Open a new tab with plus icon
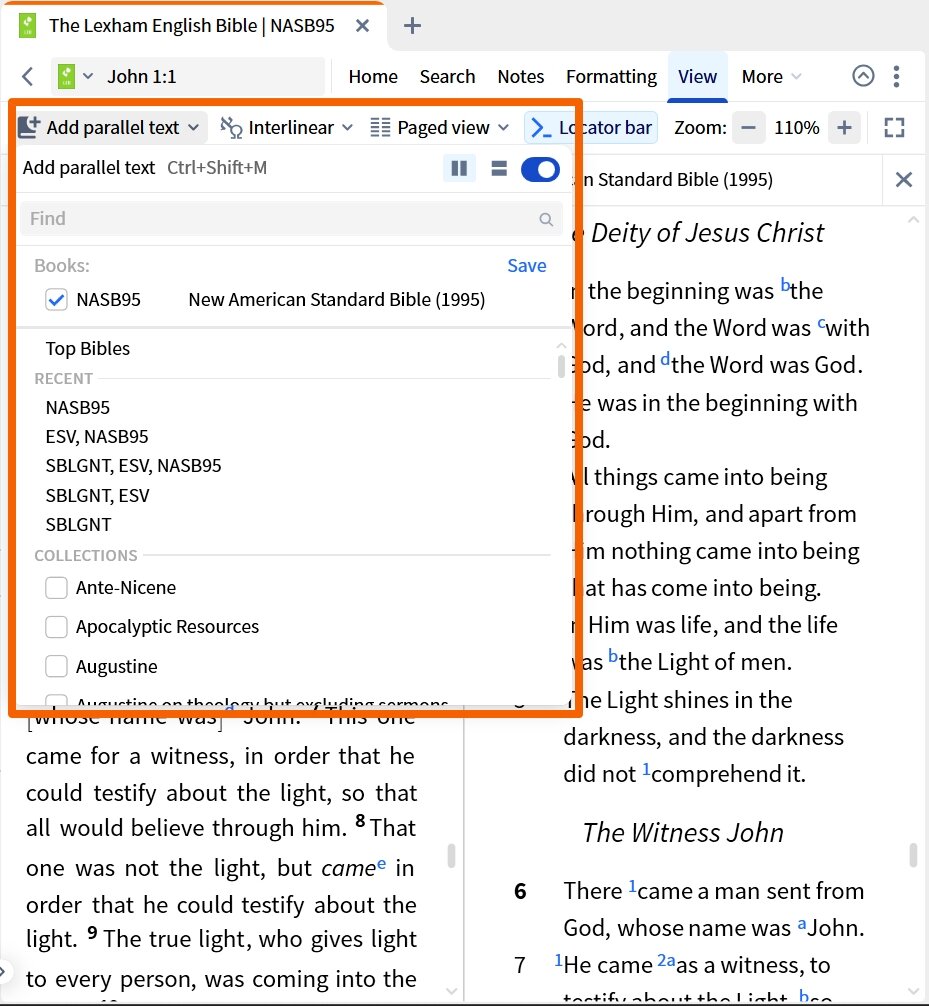Image resolution: width=929 pixels, height=1006 pixels. pyautogui.click(x=412, y=26)
